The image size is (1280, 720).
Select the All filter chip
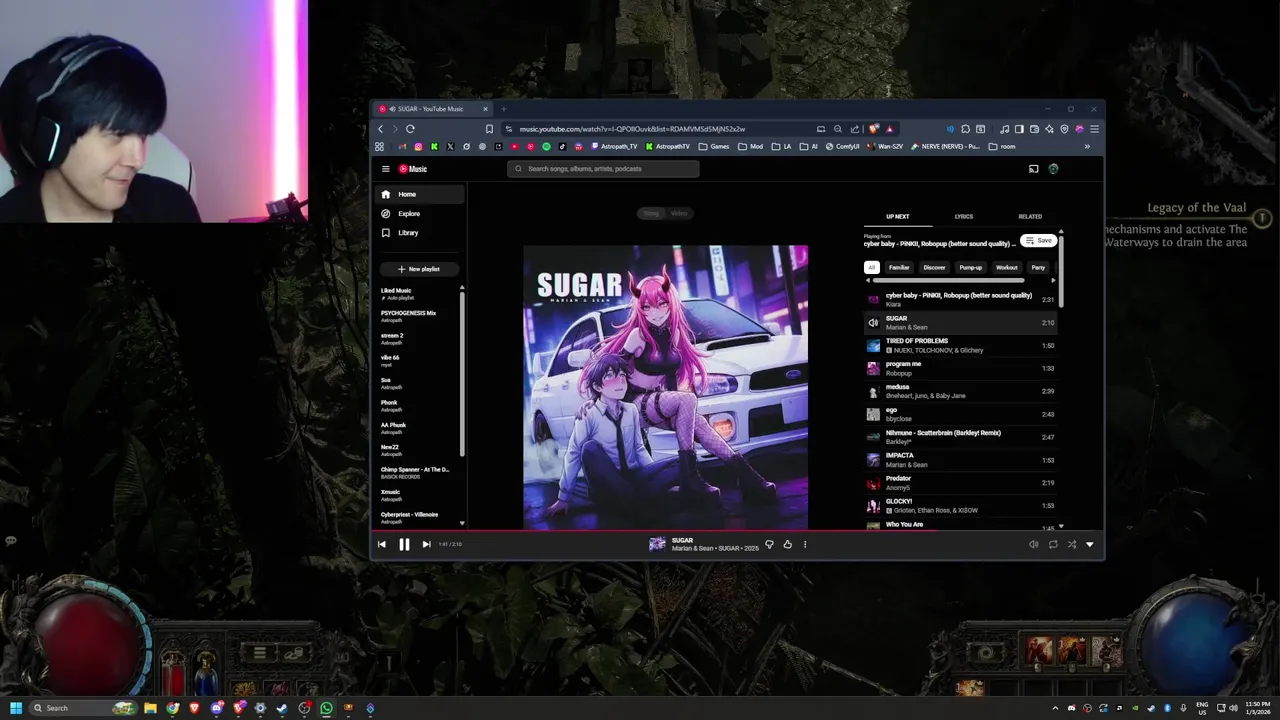point(871,267)
